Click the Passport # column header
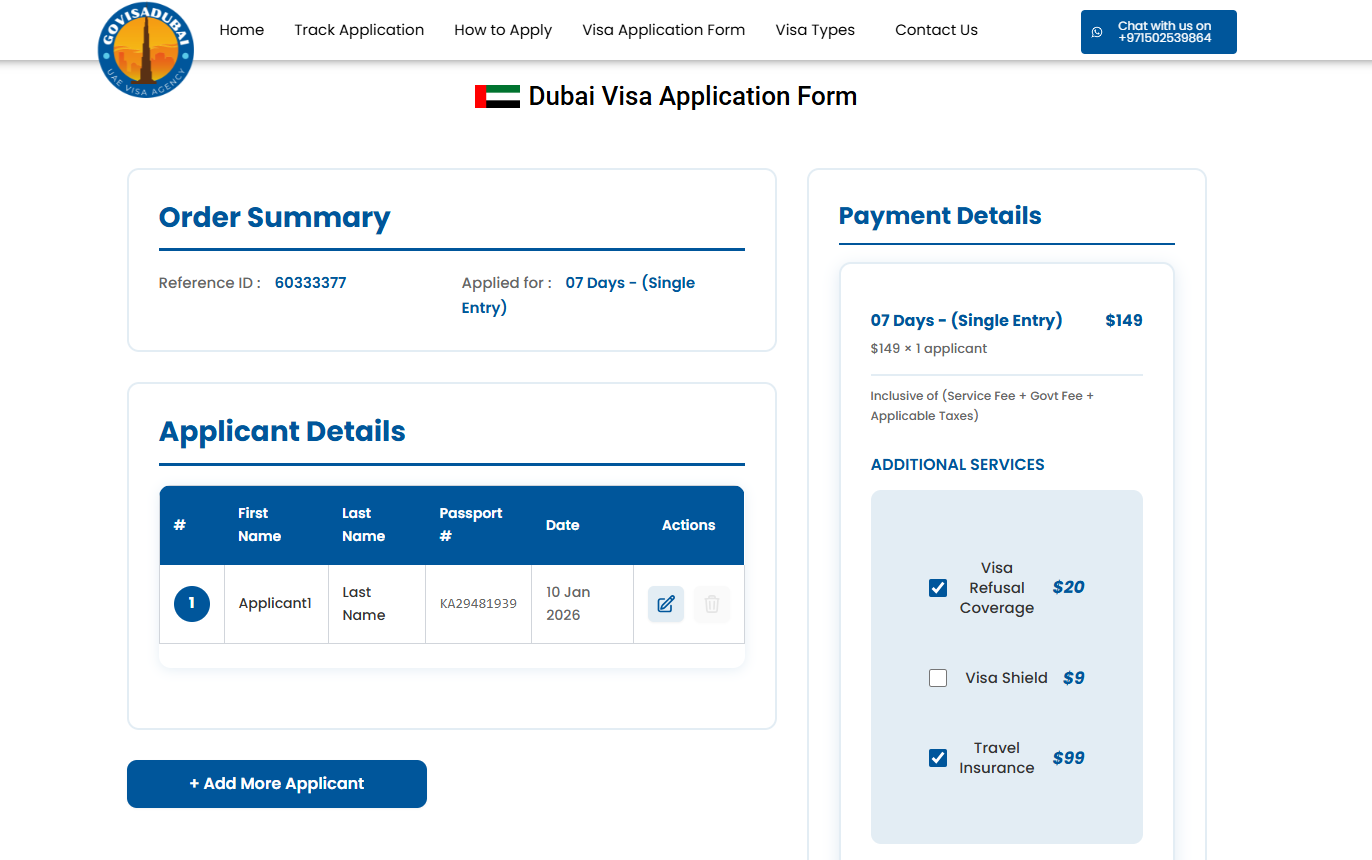Viewport: 1372px width, 860px height. [x=471, y=525]
